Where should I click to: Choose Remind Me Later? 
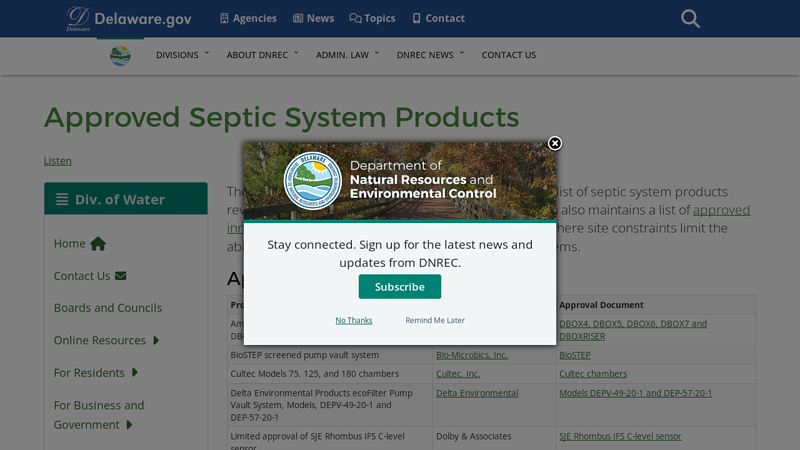435,320
